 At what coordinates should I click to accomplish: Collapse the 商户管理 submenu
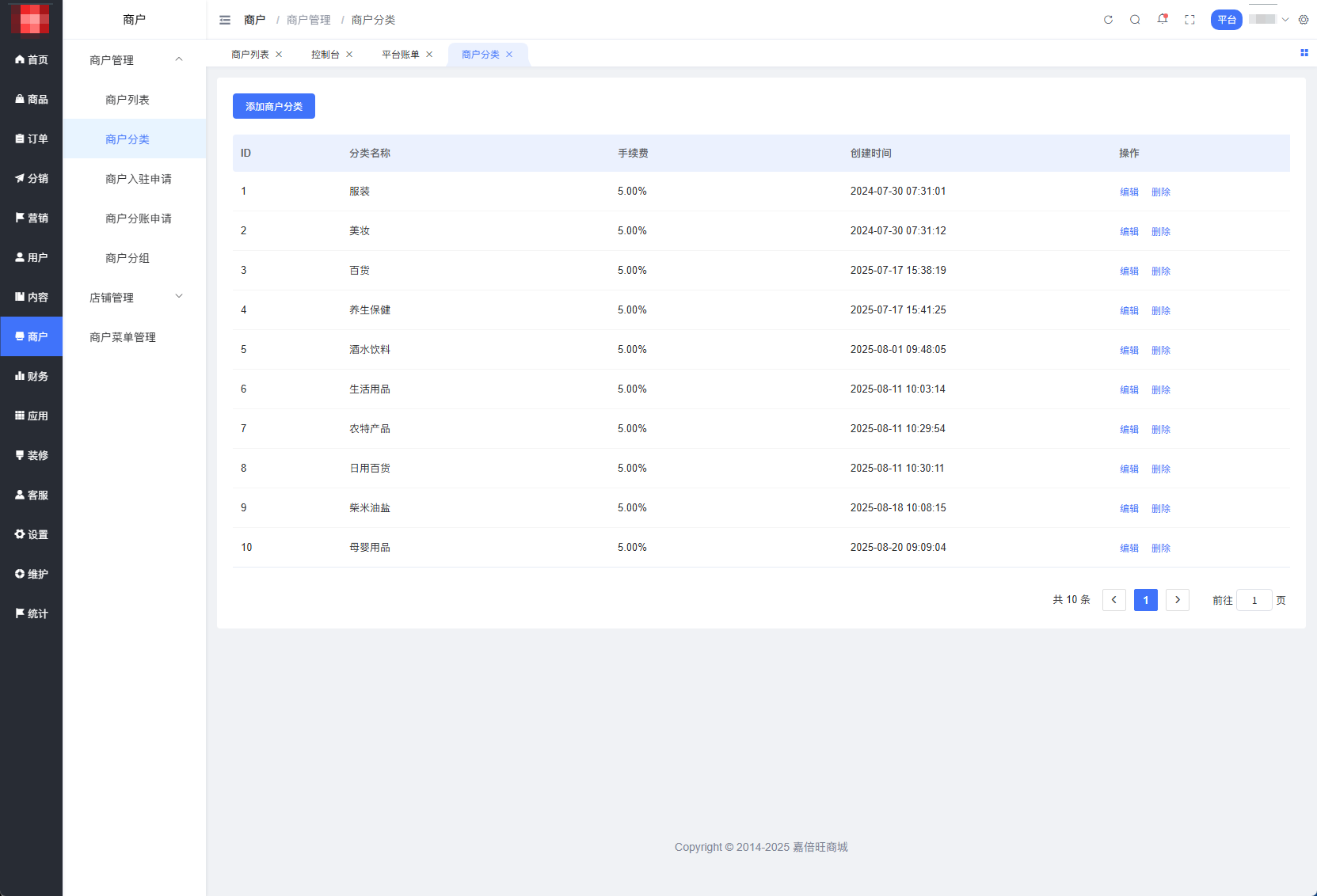point(179,59)
